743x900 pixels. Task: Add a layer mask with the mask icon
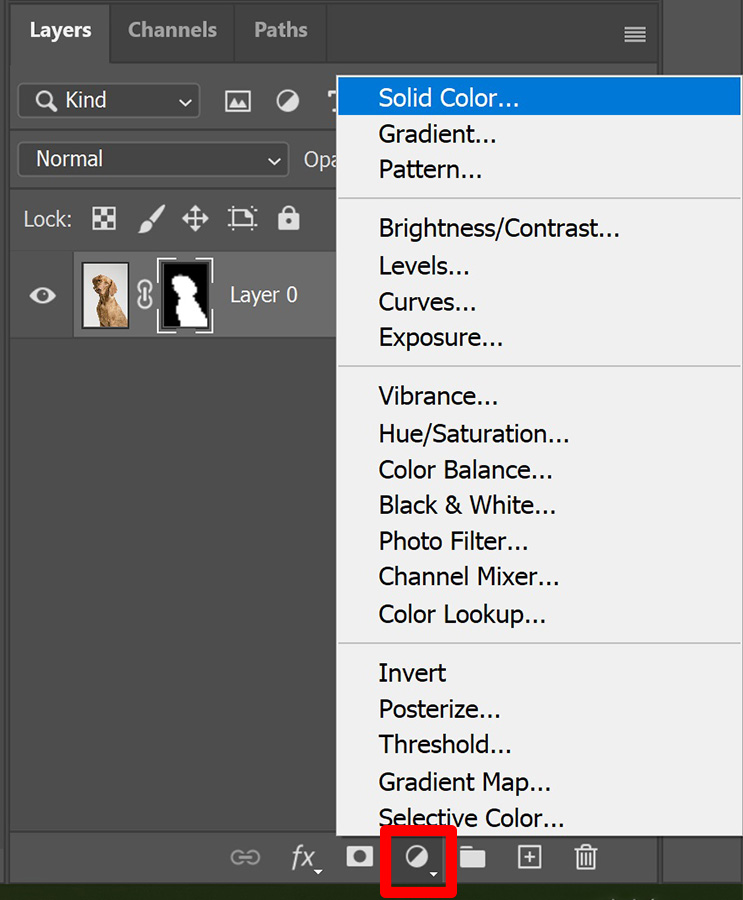360,857
